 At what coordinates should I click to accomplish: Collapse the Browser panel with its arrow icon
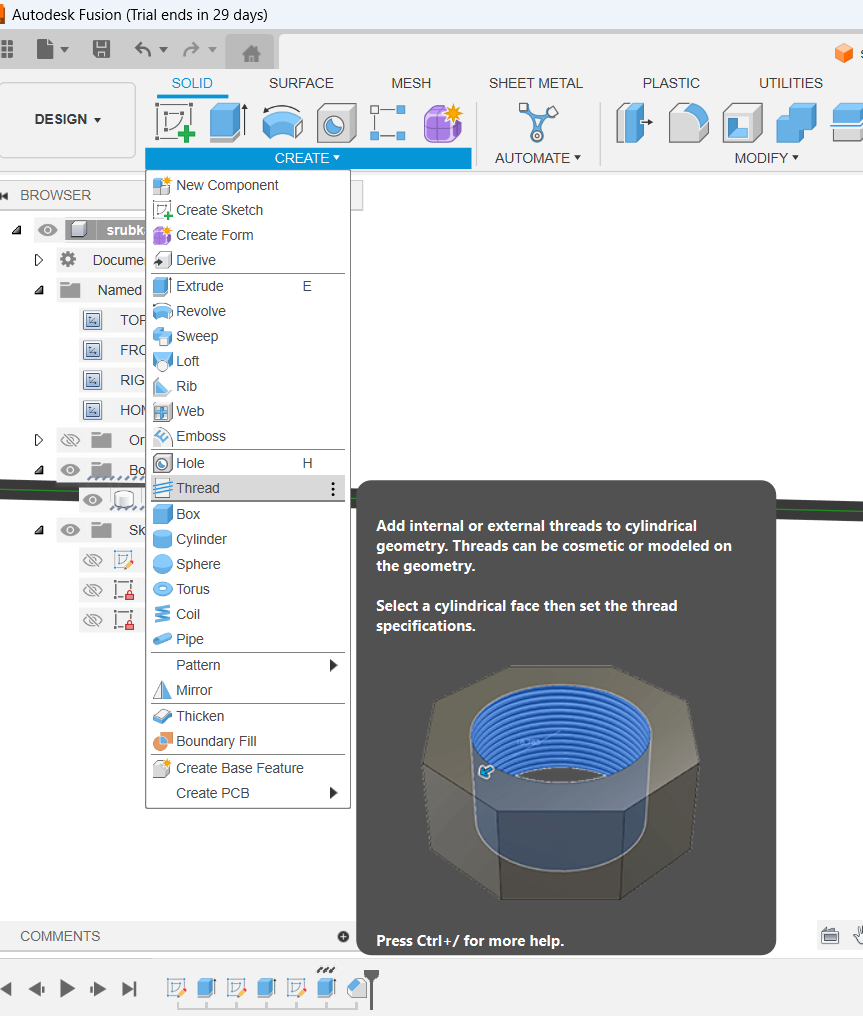[x=5, y=196]
